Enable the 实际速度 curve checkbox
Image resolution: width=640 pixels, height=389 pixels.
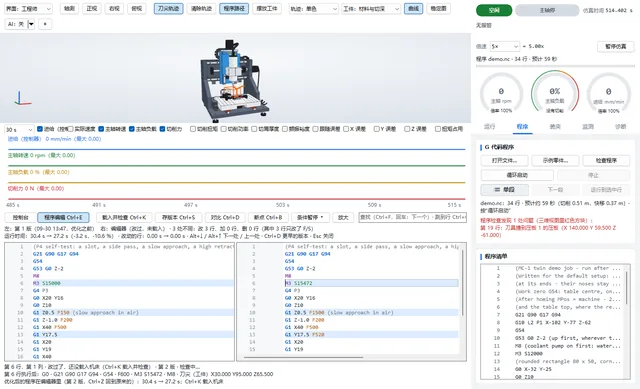click(71, 129)
